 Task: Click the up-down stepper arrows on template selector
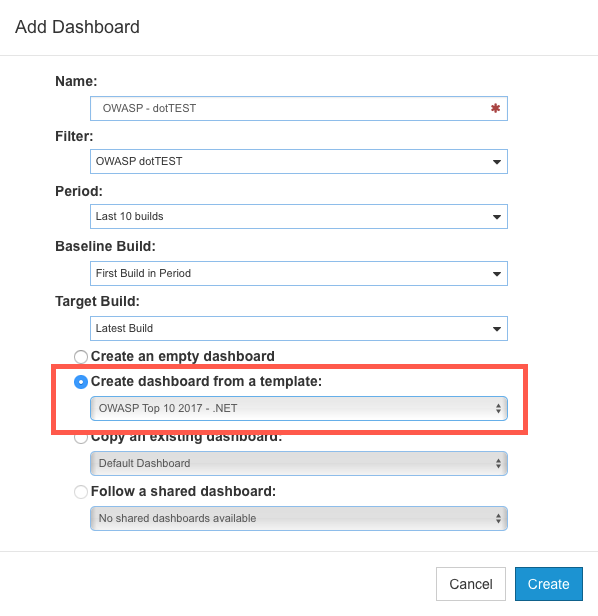pyautogui.click(x=498, y=409)
